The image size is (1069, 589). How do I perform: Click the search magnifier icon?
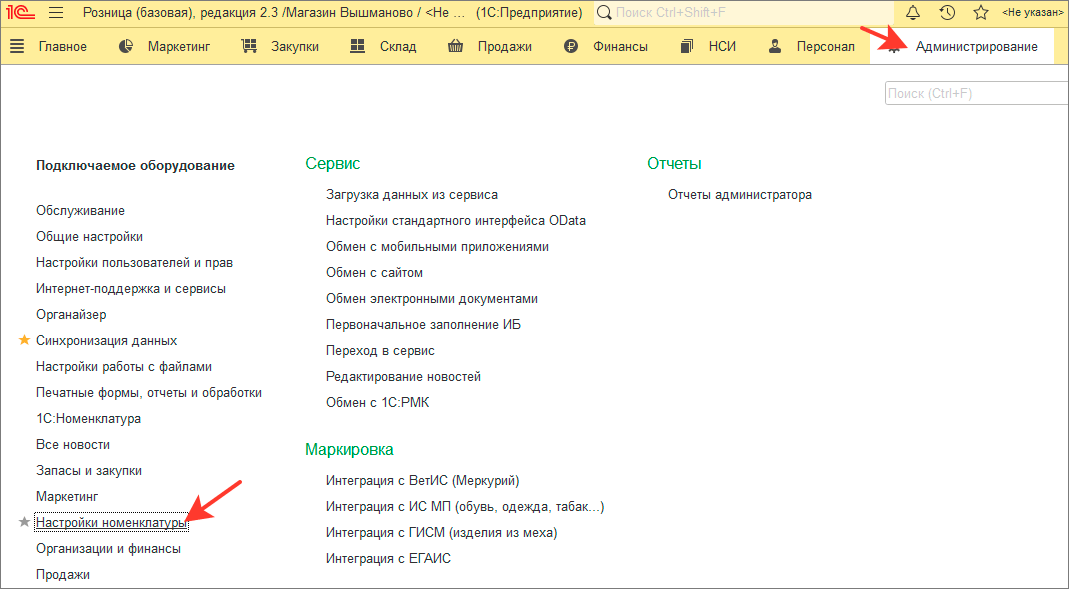tap(604, 12)
